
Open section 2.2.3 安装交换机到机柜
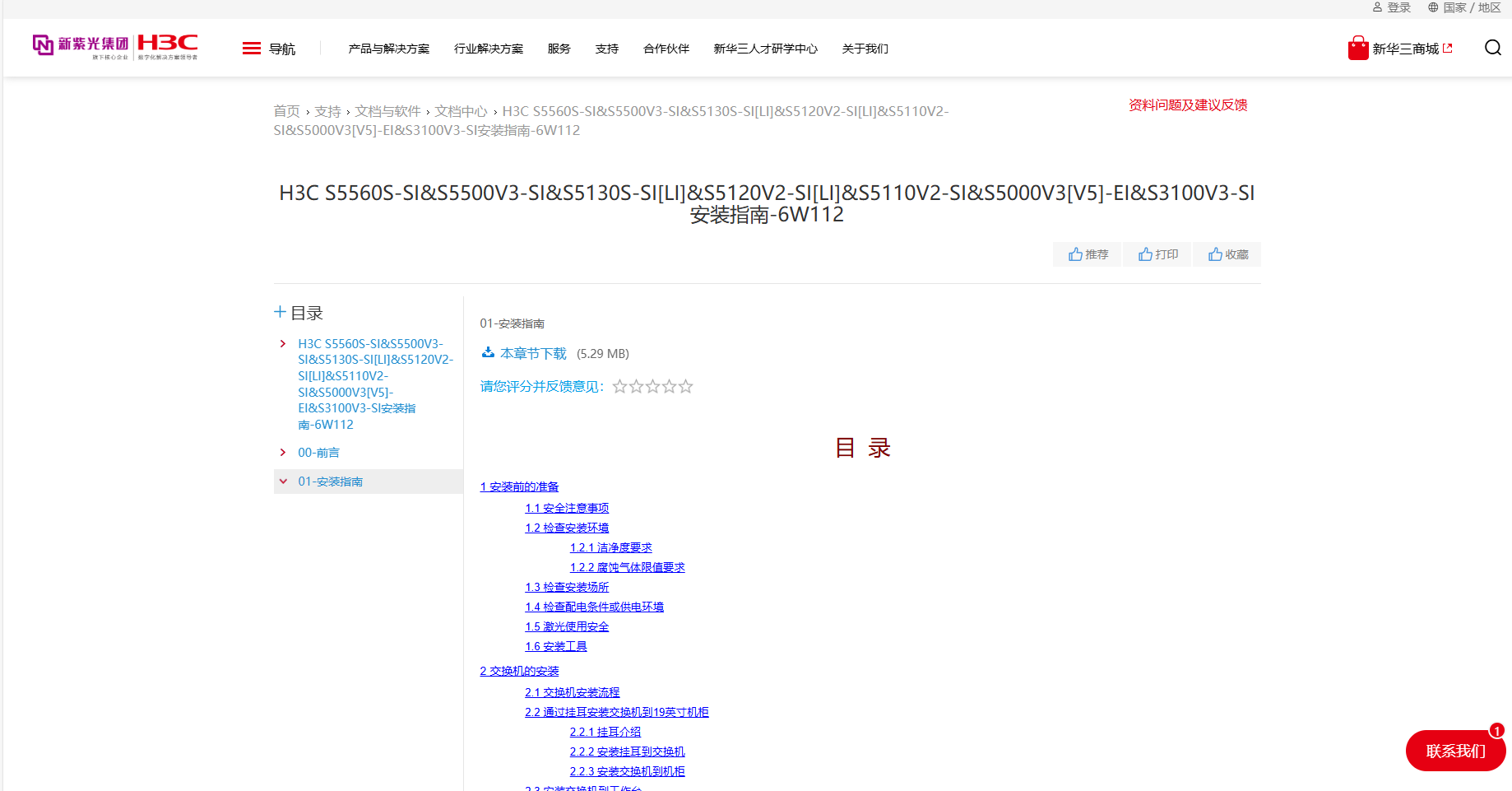tap(627, 772)
